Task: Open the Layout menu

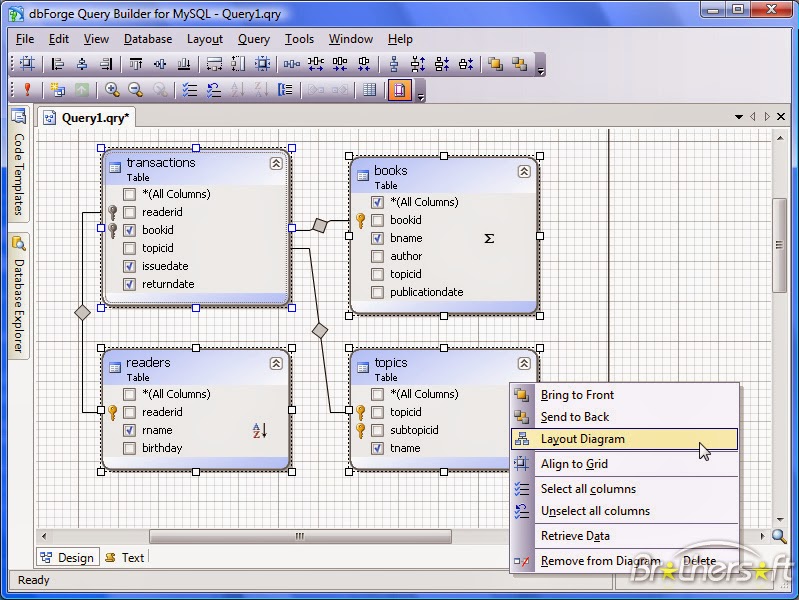Action: point(205,39)
